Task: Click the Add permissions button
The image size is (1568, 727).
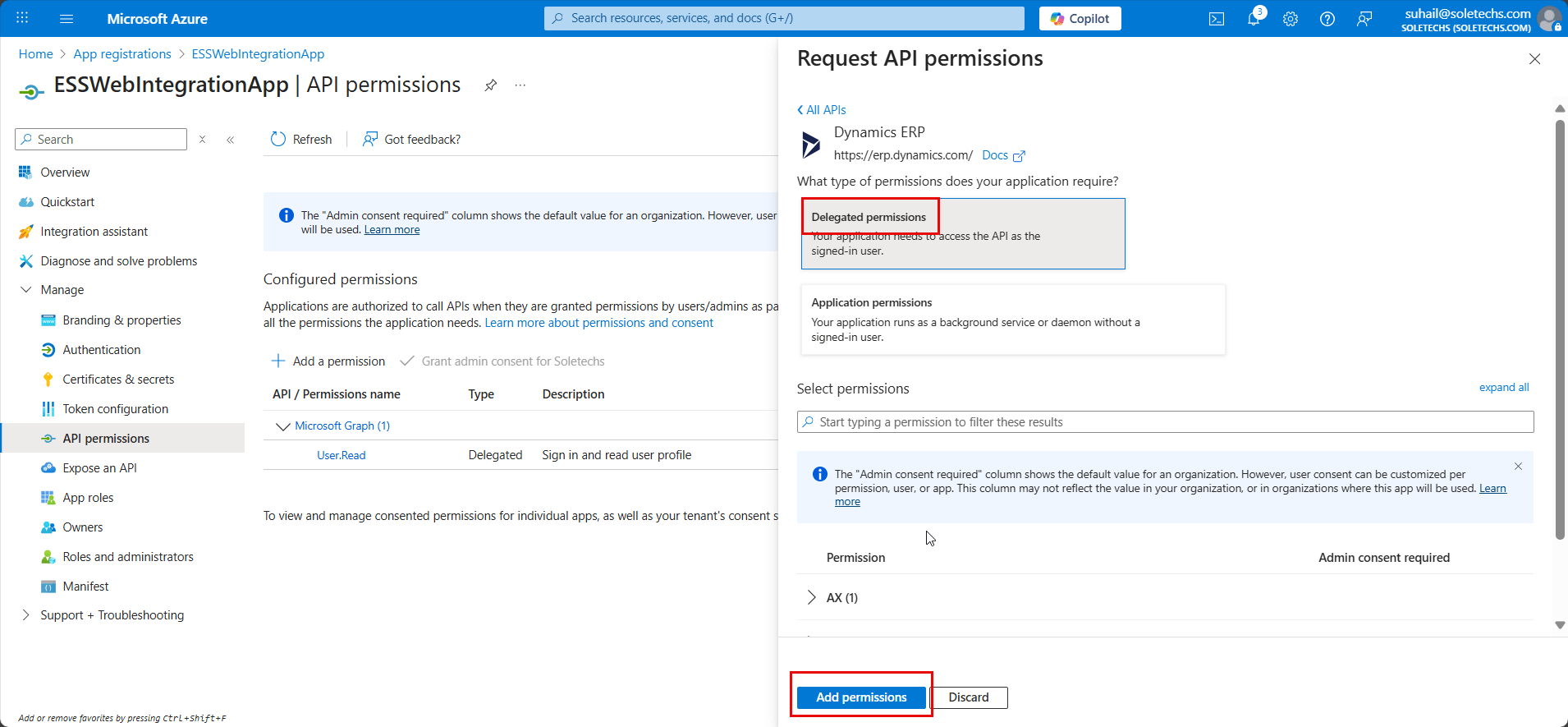Action: coord(861,697)
